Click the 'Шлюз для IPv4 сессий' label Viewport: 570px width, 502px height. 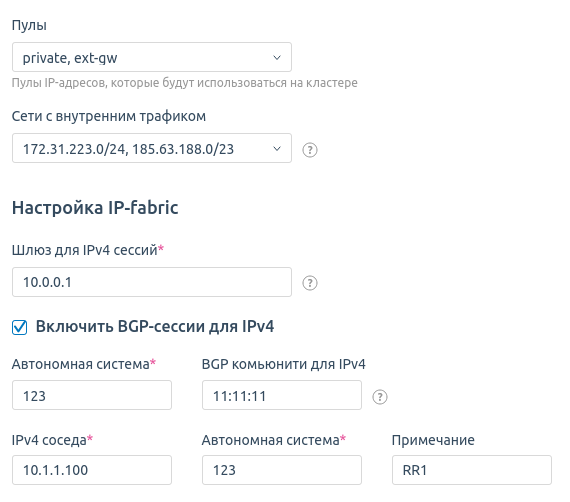click(x=88, y=250)
